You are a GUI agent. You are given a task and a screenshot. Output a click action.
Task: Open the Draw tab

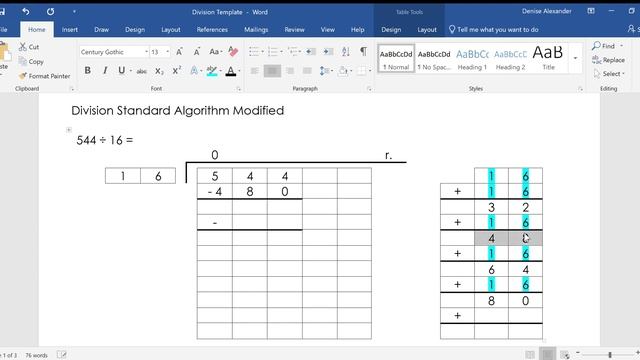pos(101,29)
